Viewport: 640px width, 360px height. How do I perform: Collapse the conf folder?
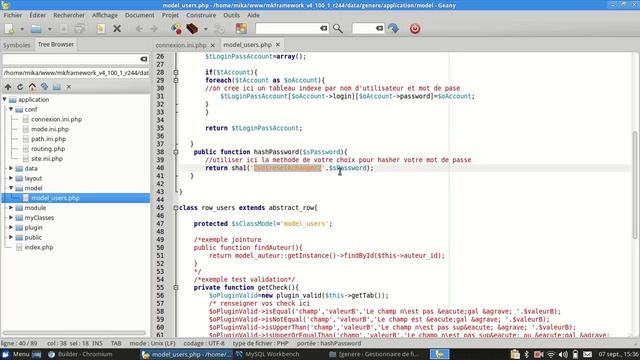click(11, 109)
